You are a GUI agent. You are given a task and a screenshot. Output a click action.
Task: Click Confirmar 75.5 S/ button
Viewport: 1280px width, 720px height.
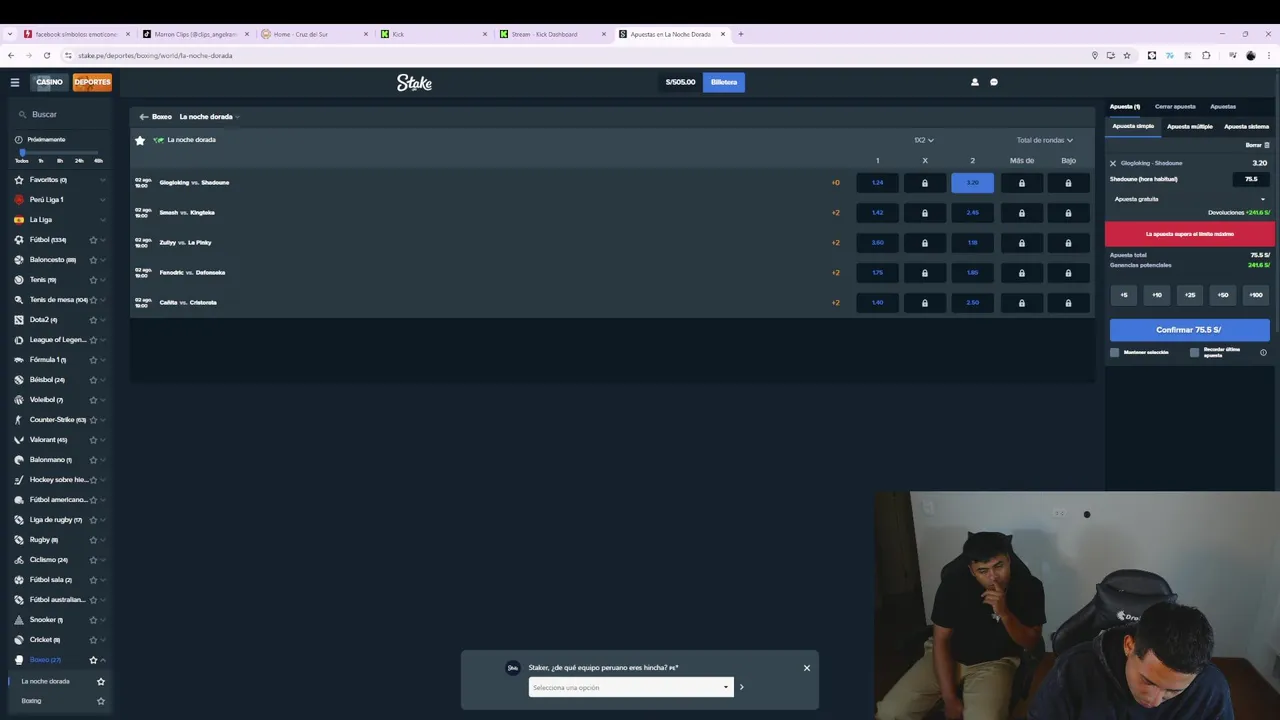point(1190,330)
